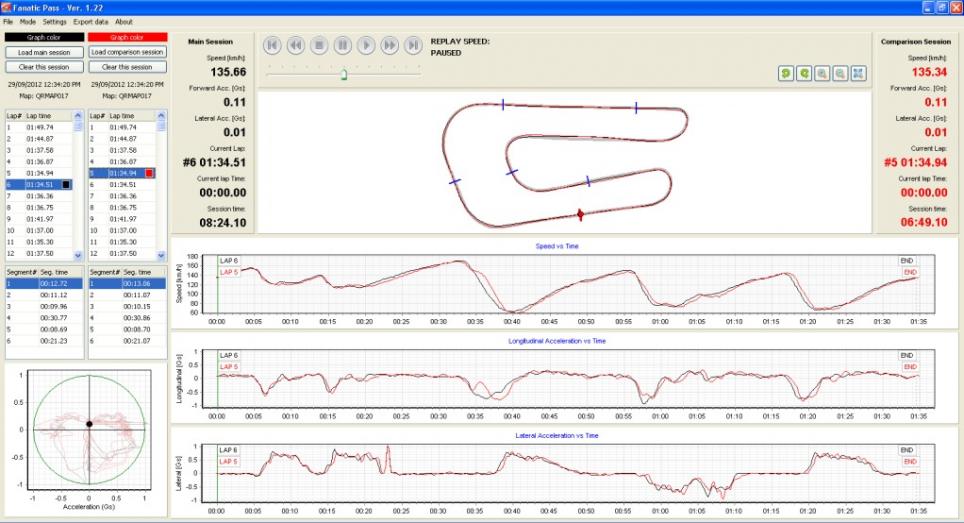The height and width of the screenshot is (523, 964).
Task: Click the black dot in the G-G acceleration circle
Action: (89, 424)
